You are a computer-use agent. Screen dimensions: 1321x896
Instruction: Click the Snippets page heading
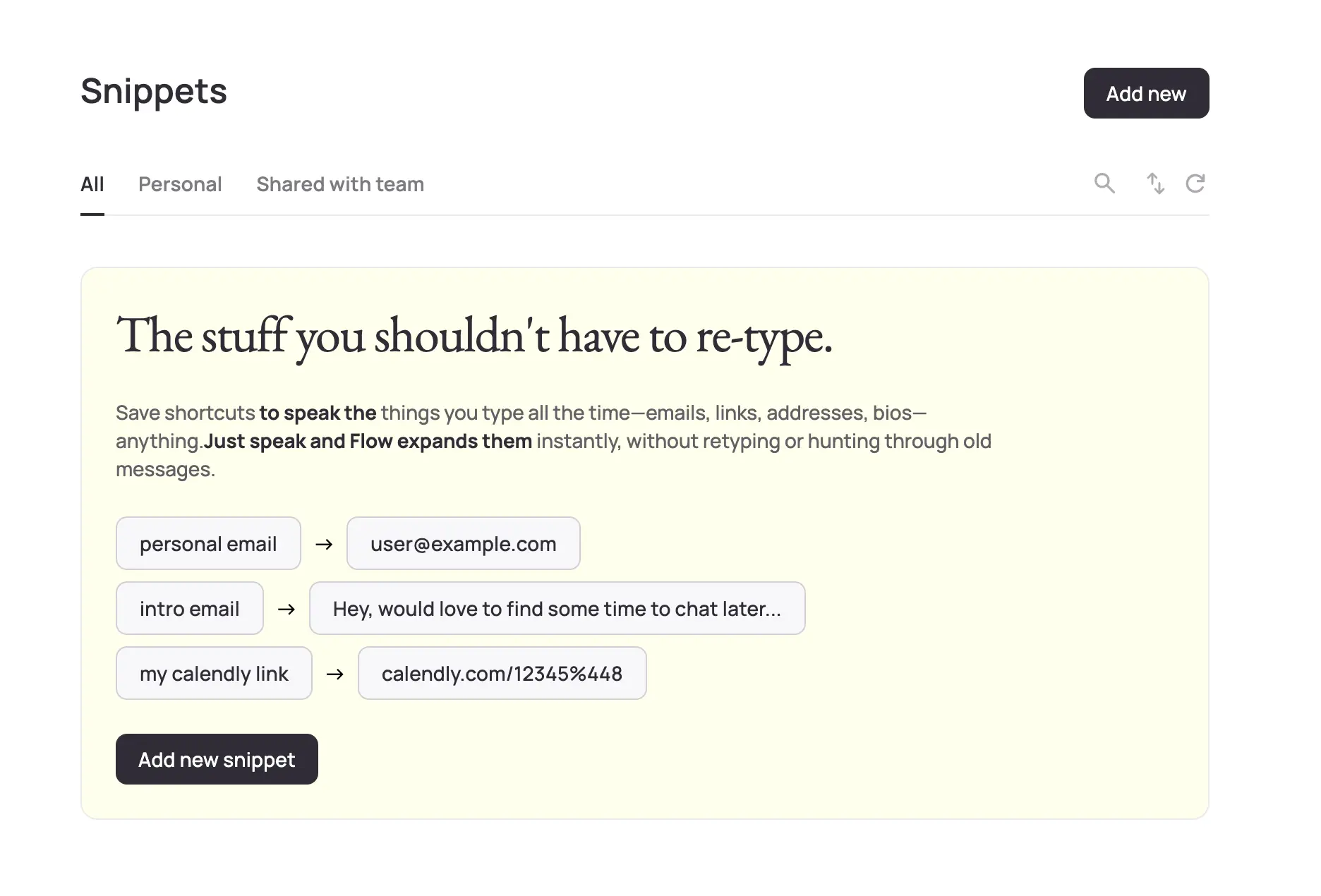click(x=153, y=90)
